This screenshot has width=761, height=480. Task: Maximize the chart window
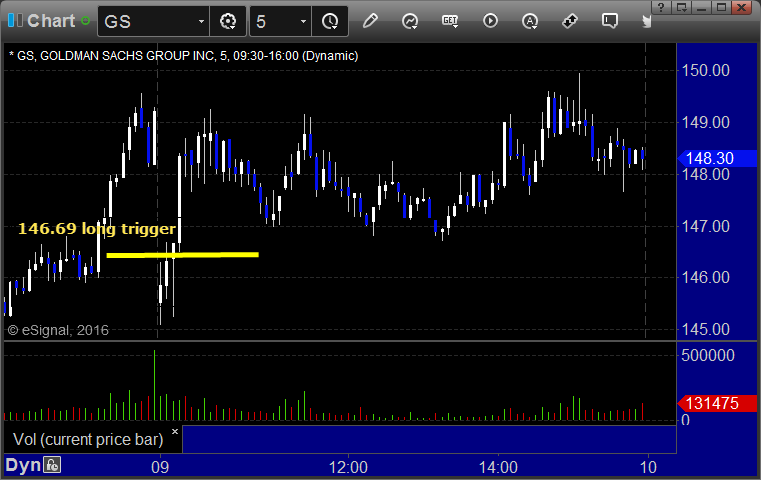(x=721, y=7)
